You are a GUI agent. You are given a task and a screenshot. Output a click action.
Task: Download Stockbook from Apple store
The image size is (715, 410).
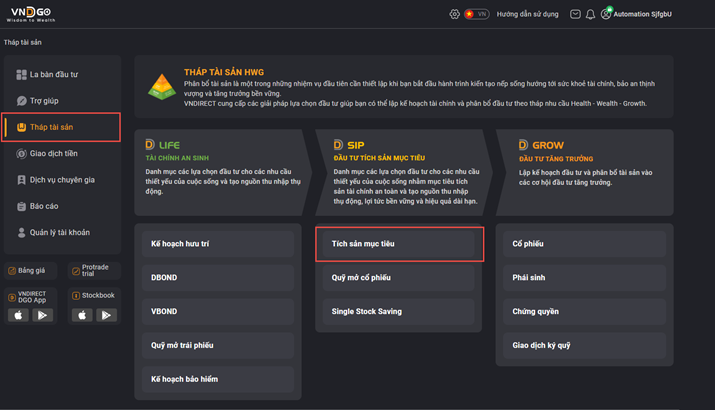pos(82,315)
